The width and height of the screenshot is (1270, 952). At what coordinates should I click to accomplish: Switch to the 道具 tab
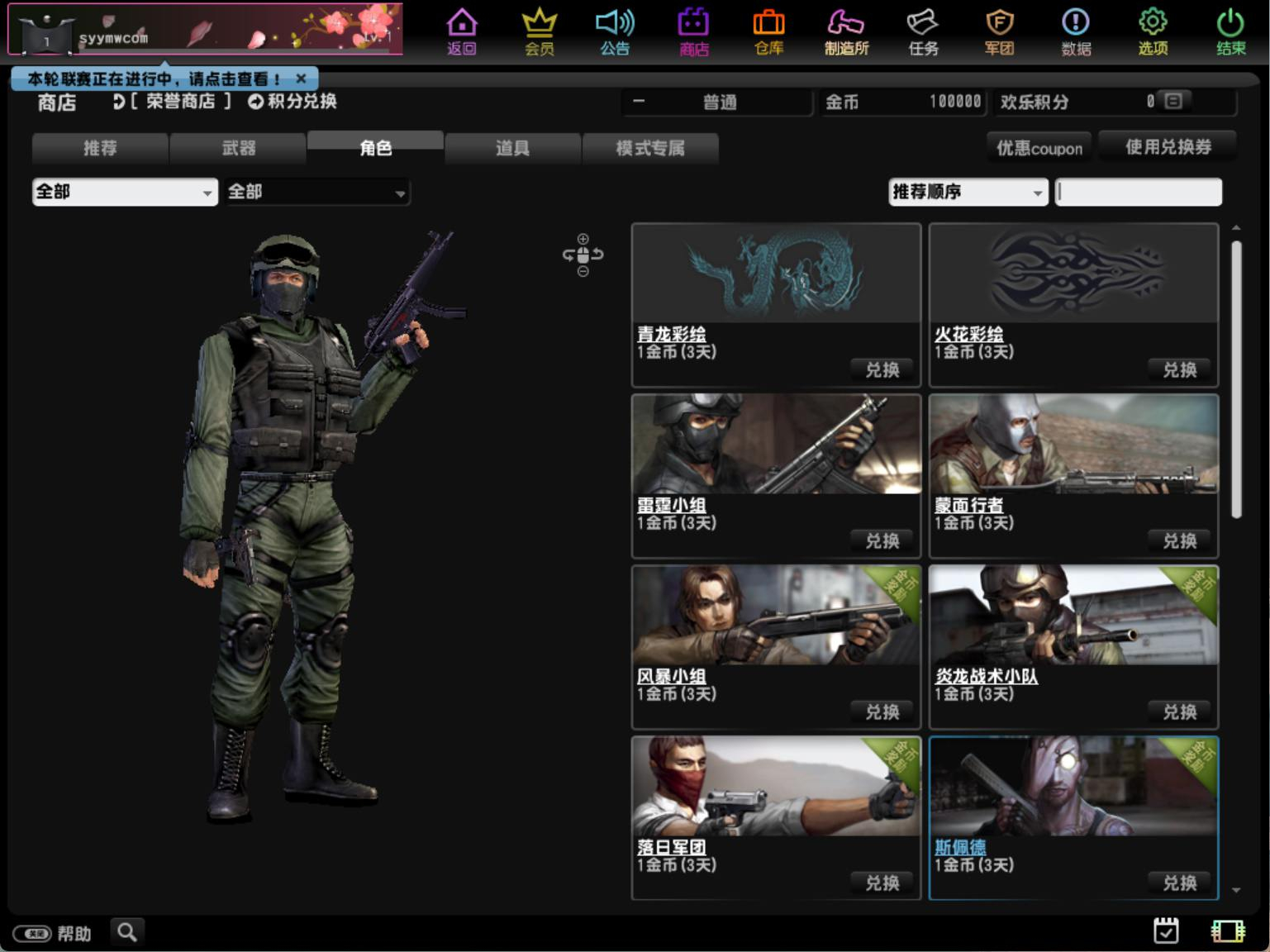[512, 148]
